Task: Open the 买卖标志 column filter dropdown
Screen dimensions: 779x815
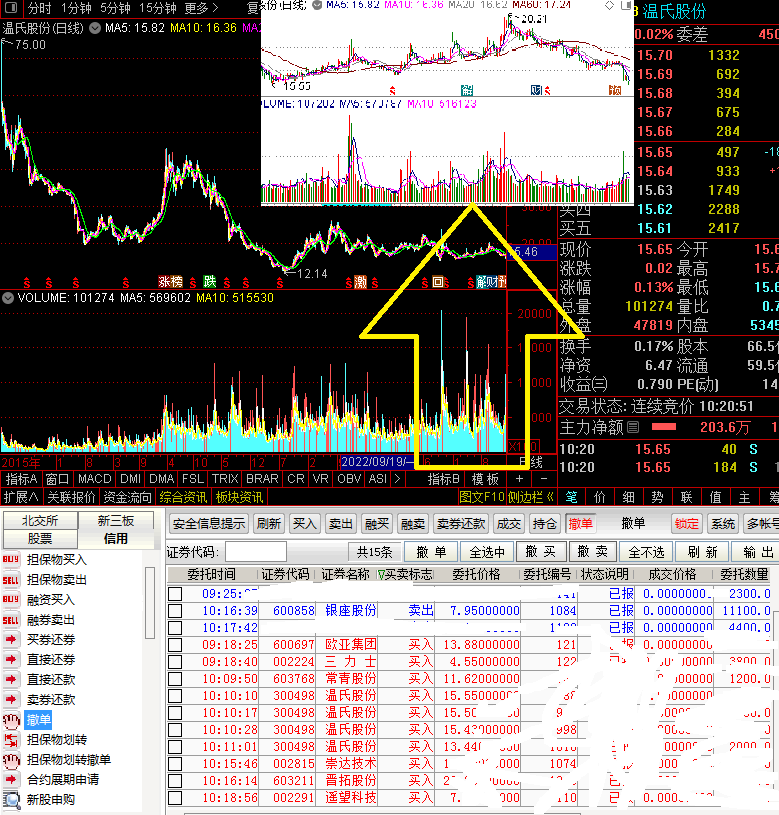Action: coord(381,575)
